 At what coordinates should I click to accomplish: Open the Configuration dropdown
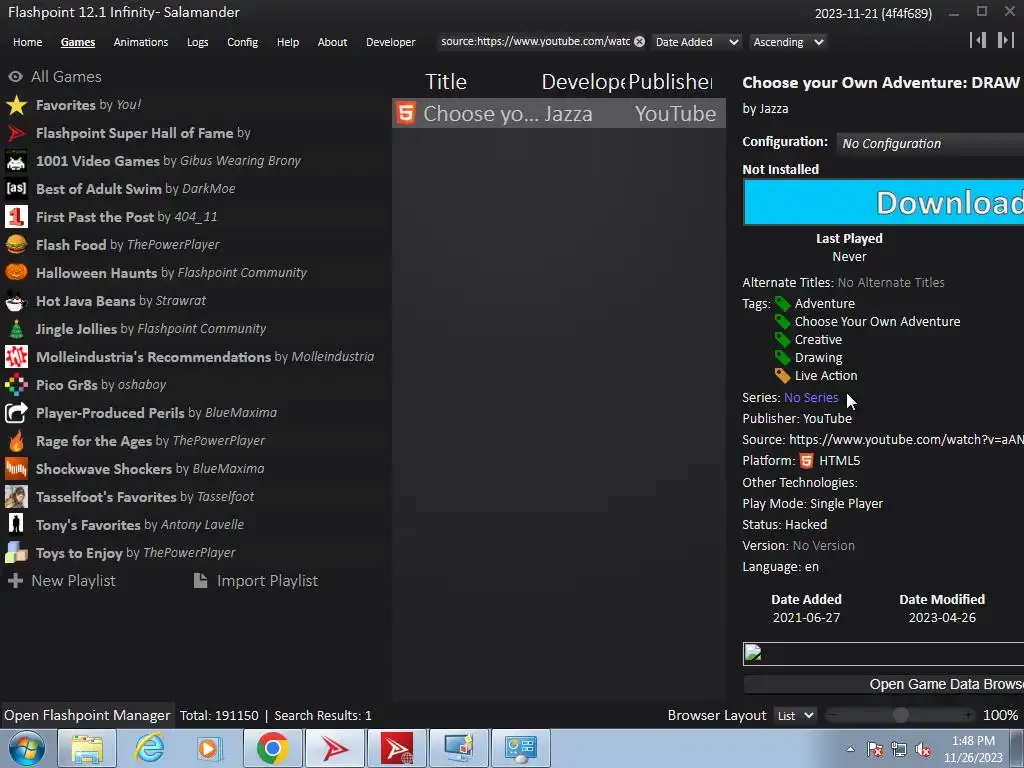[930, 143]
